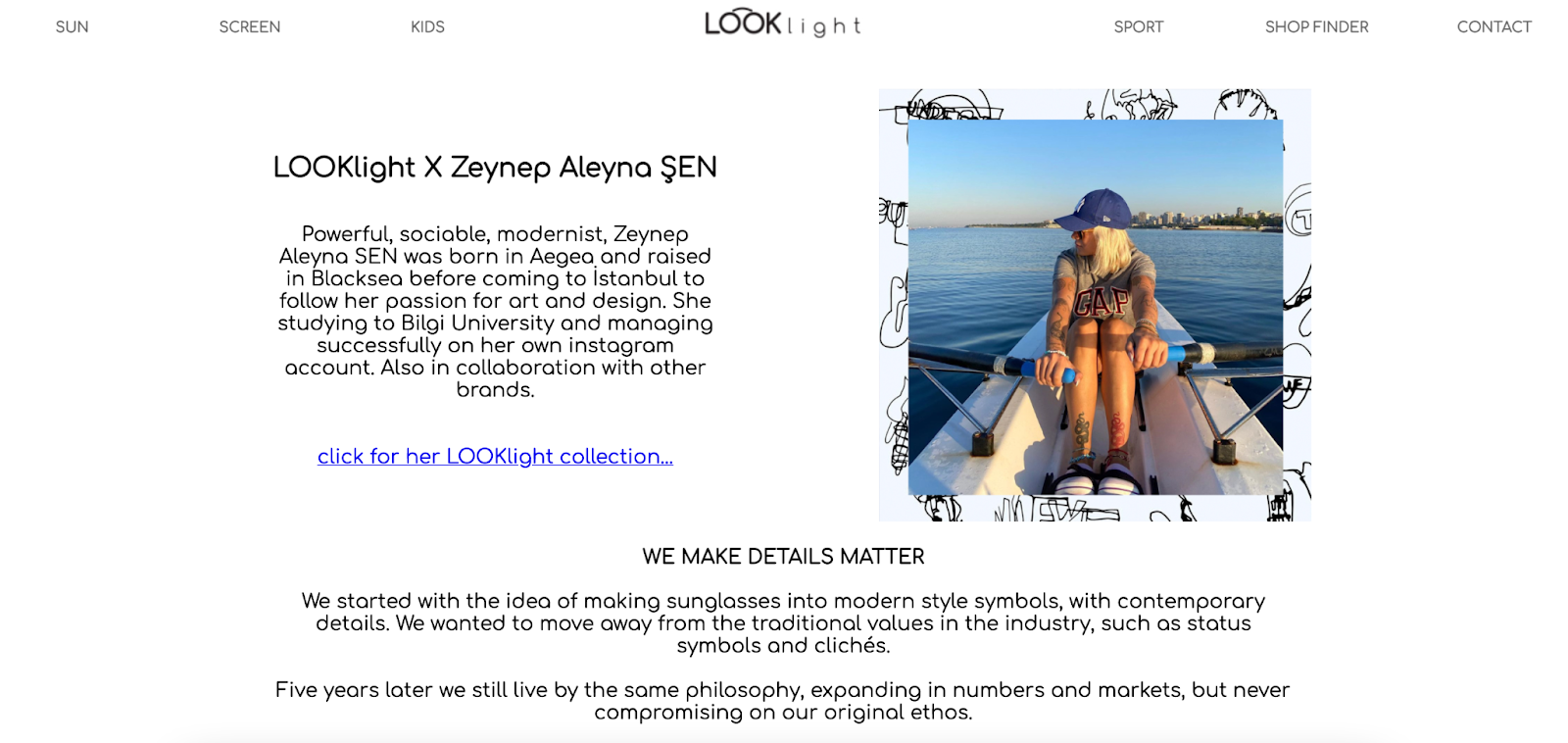
Task: Select the 'LOOKlight X Zeynep Aleyna ŞEN' heading
Action: (495, 168)
